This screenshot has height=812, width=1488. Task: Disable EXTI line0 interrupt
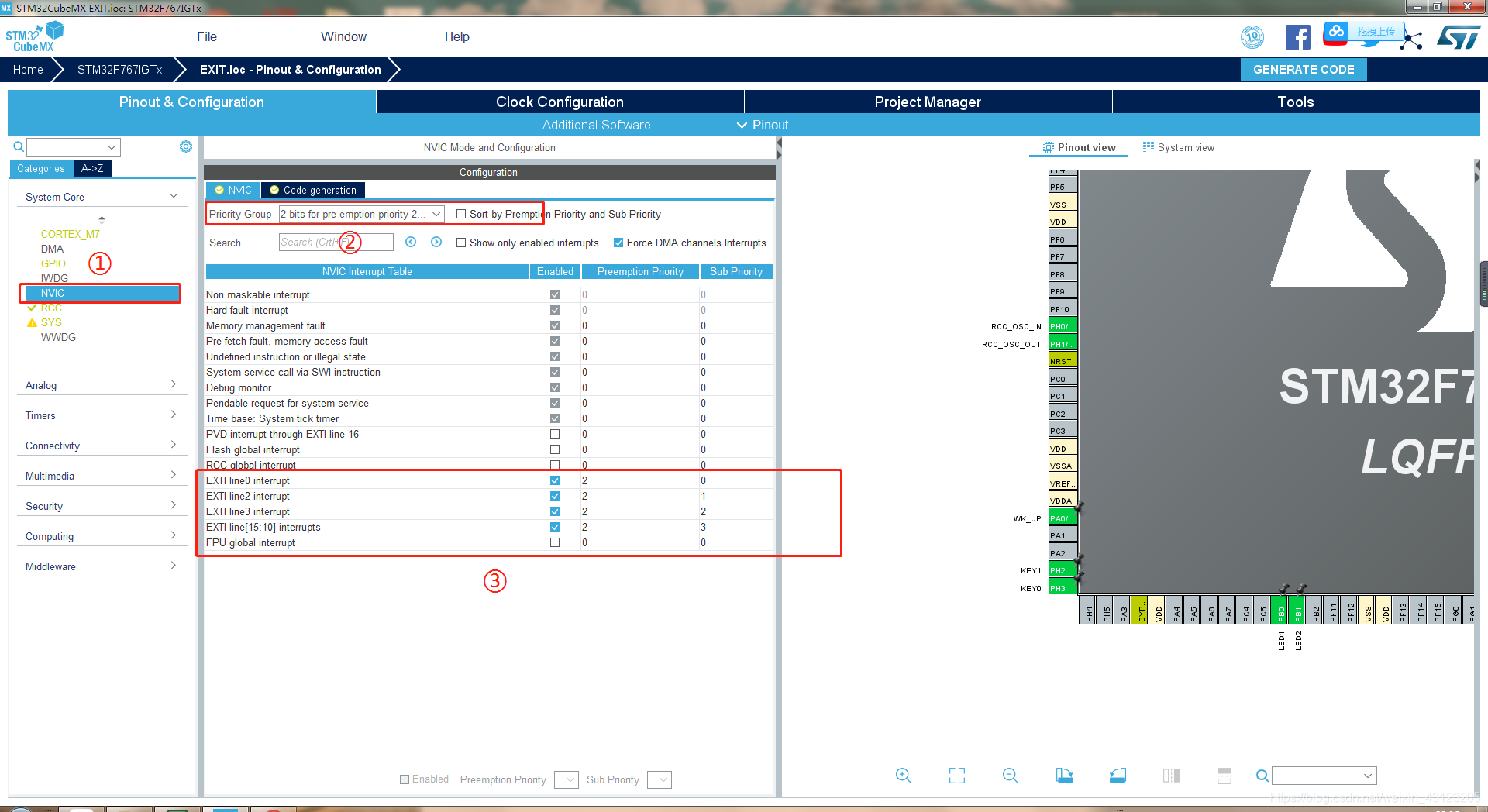pyautogui.click(x=555, y=480)
